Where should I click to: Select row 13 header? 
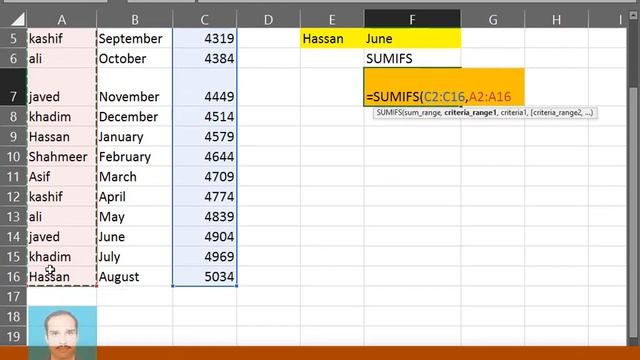(13, 217)
